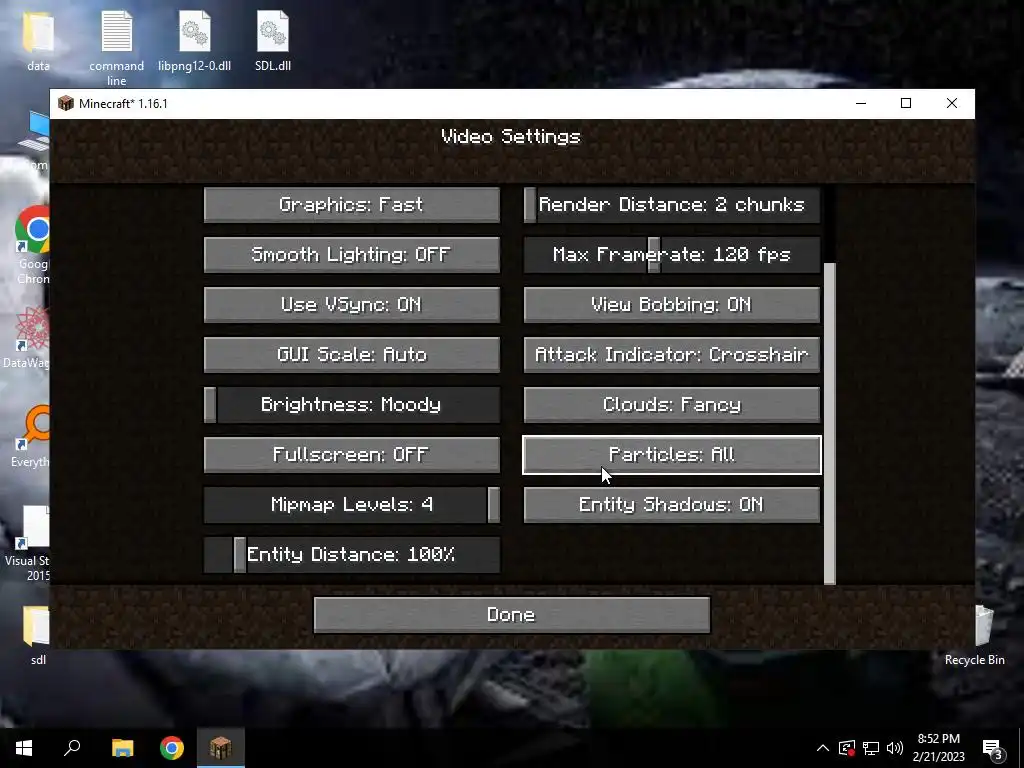1024x768 pixels.
Task: Open the notification center
Action: pyautogui.click(x=993, y=748)
